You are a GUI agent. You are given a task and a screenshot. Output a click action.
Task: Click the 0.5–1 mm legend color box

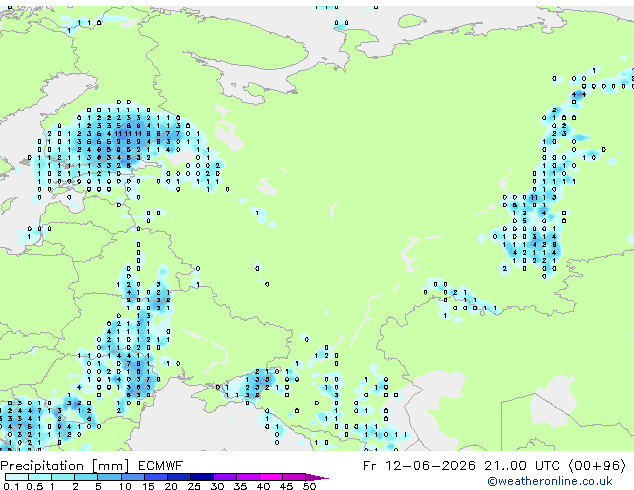click(40, 477)
